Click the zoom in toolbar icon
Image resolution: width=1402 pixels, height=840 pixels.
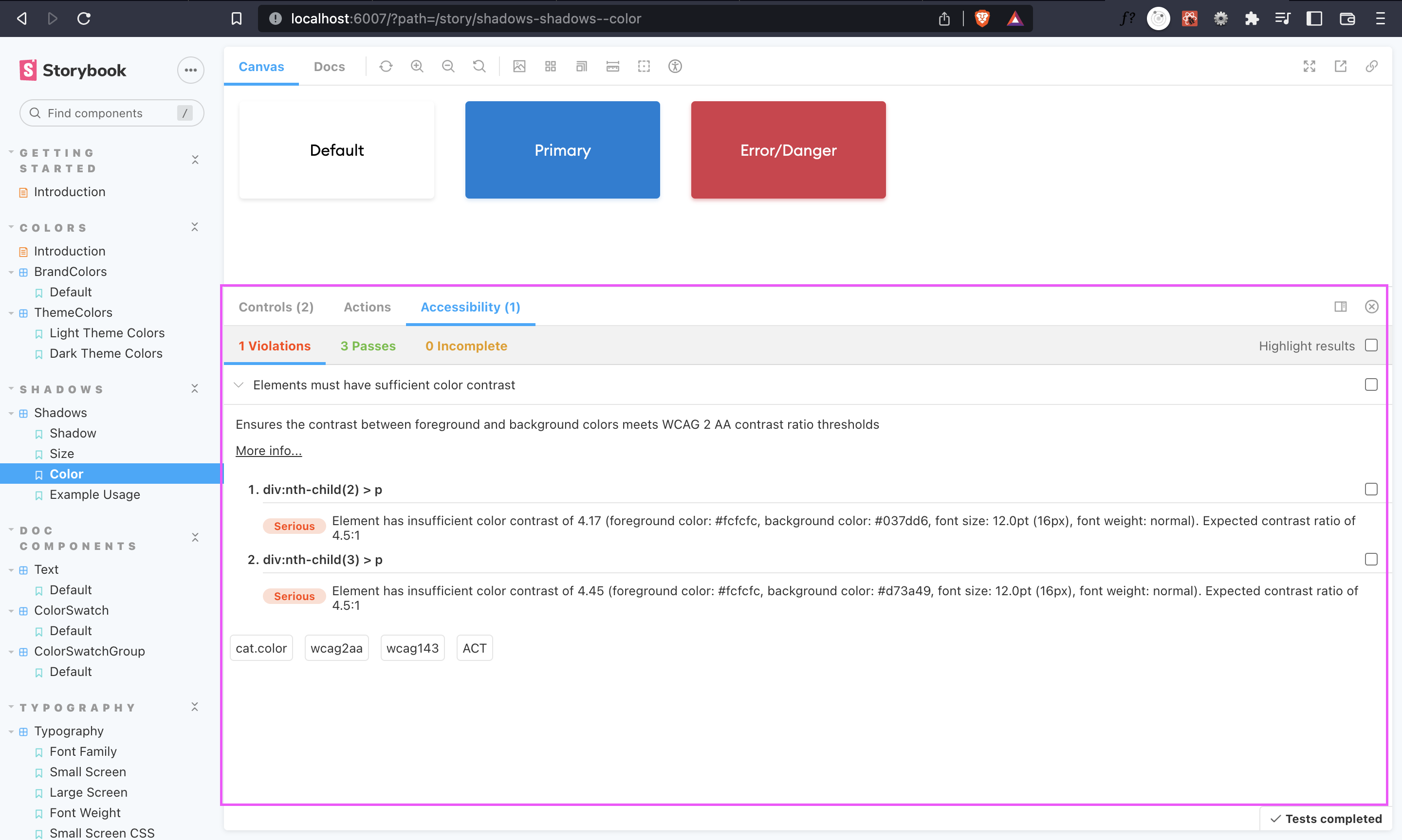(417, 66)
